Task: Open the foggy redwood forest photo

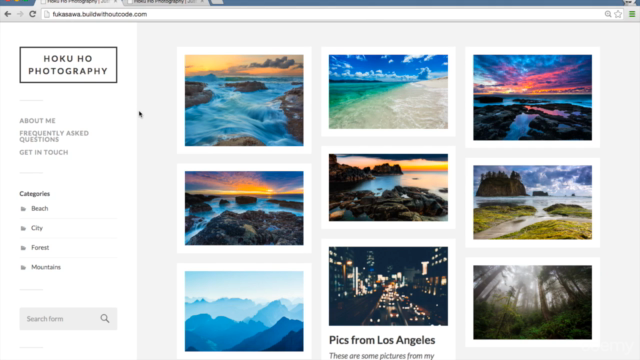Action: click(x=532, y=302)
